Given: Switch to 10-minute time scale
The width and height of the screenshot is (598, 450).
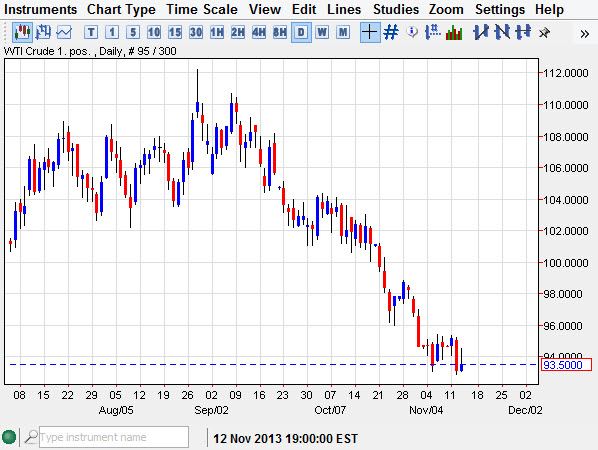Looking at the screenshot, I should click(154, 32).
